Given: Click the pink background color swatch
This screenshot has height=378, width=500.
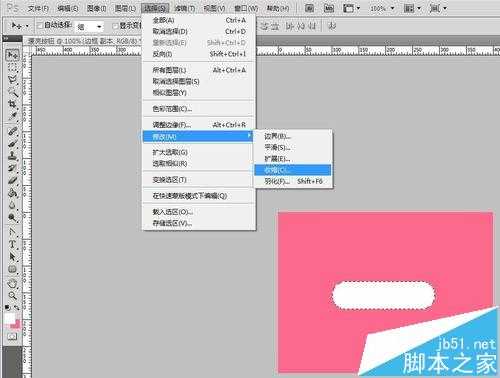Looking at the screenshot, I should [16, 325].
